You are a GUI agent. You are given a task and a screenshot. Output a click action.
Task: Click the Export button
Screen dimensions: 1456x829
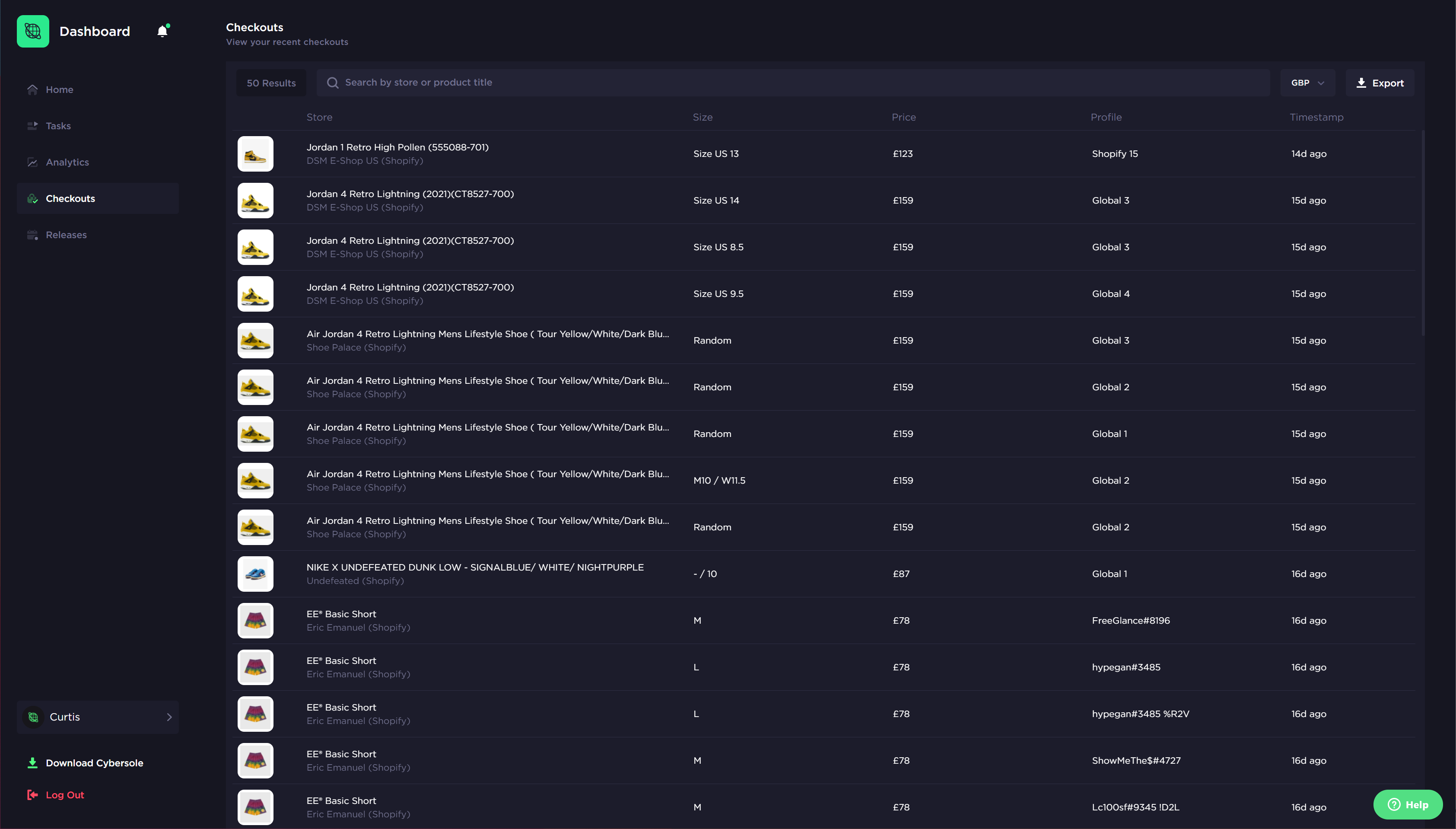[x=1380, y=83]
